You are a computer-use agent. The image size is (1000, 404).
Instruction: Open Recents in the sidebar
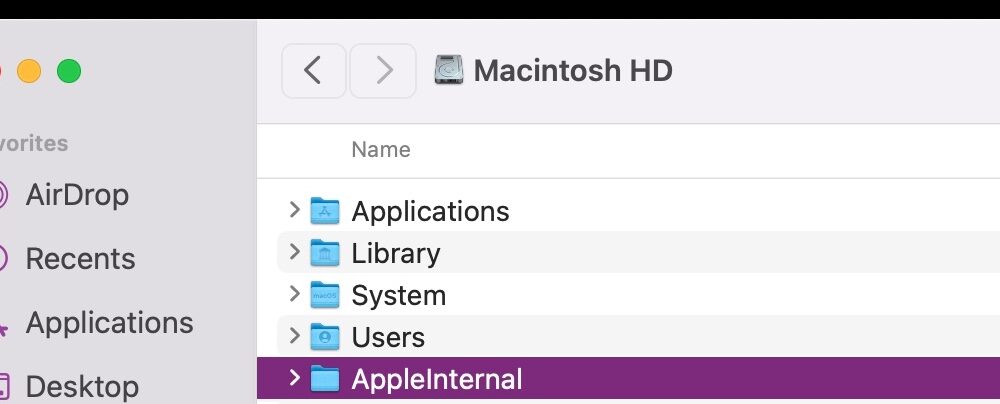pos(80,258)
